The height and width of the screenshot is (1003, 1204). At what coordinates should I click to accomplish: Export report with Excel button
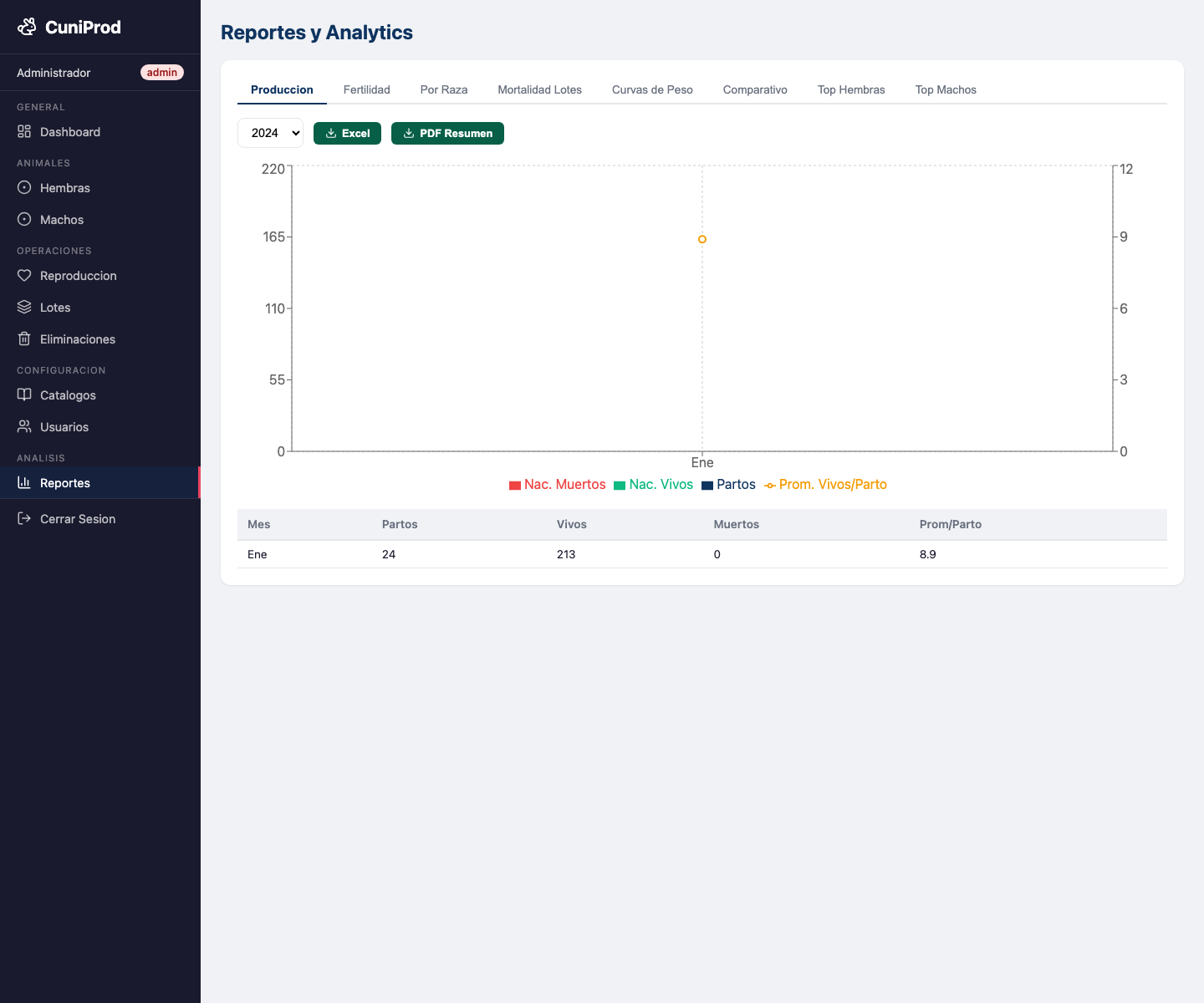click(x=347, y=133)
